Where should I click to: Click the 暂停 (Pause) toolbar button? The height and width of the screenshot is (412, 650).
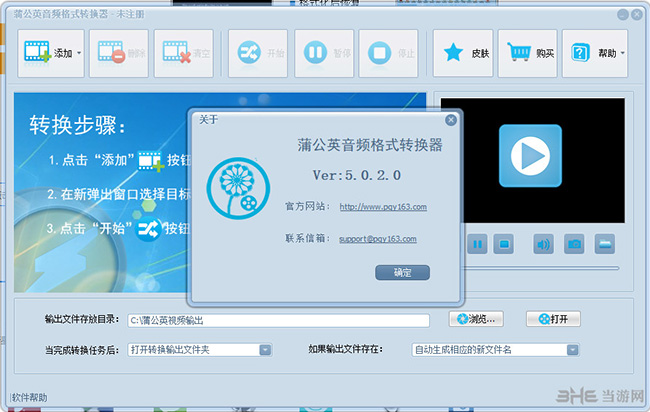324,53
